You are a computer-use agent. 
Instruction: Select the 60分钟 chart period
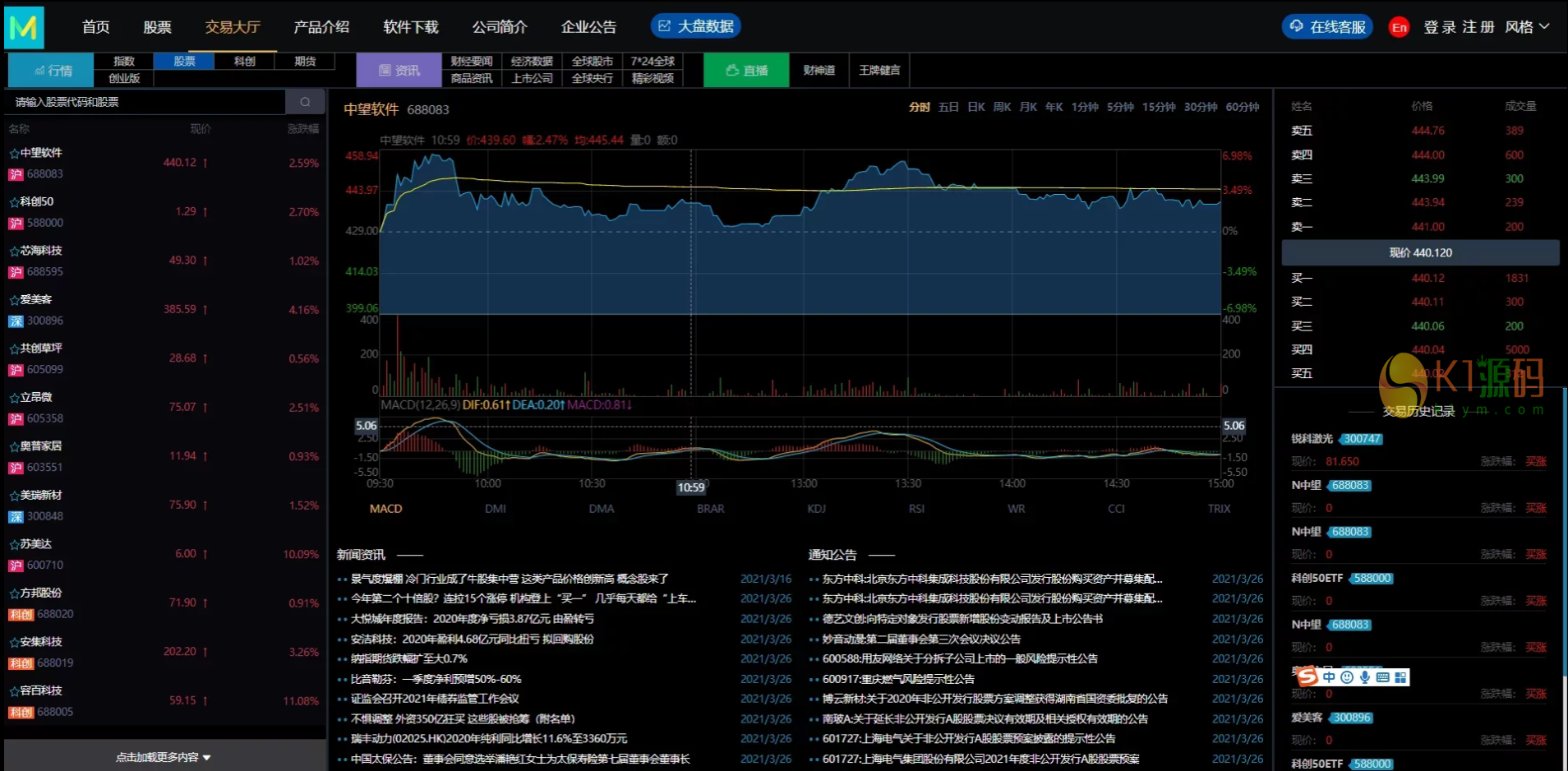click(1242, 107)
